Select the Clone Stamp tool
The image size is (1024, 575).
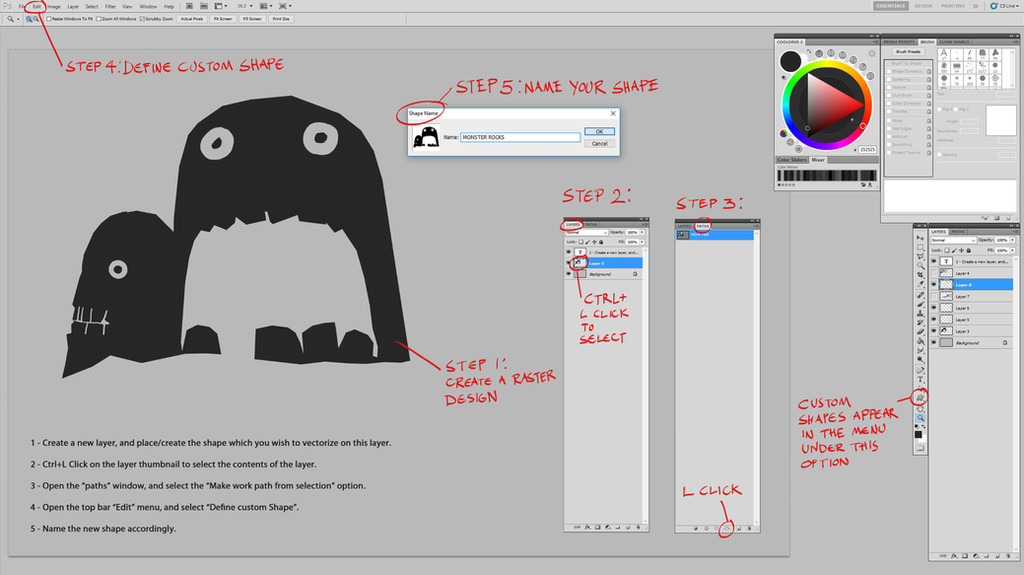point(920,313)
